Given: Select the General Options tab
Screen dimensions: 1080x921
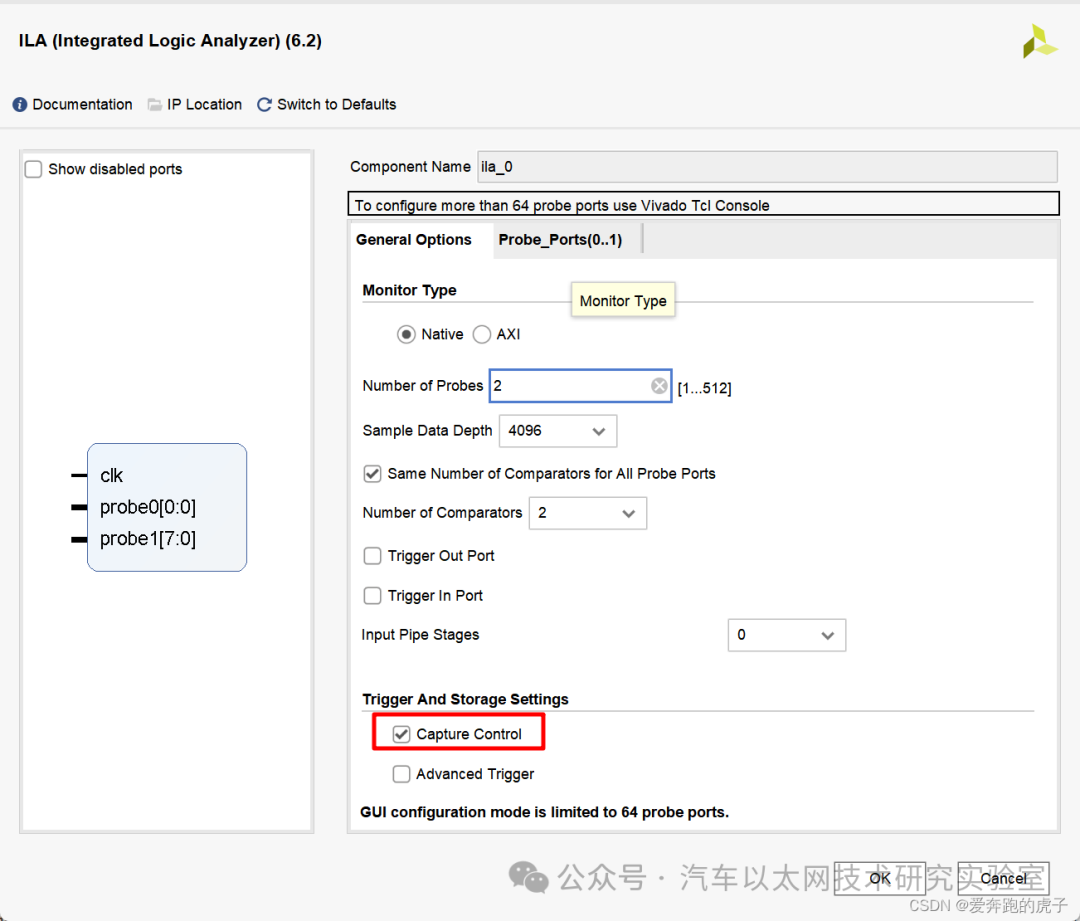Looking at the screenshot, I should pyautogui.click(x=414, y=240).
